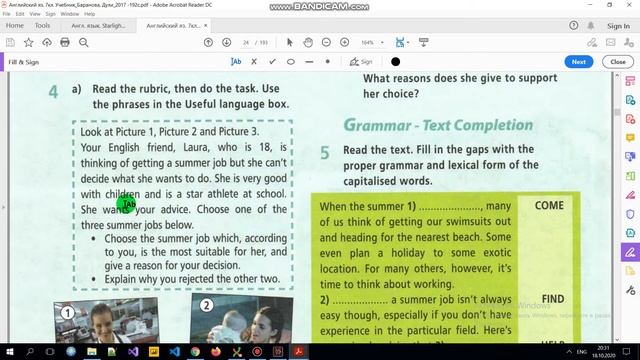Click the Save file icon
Screen dimensions: 640x360
pos(10,42)
